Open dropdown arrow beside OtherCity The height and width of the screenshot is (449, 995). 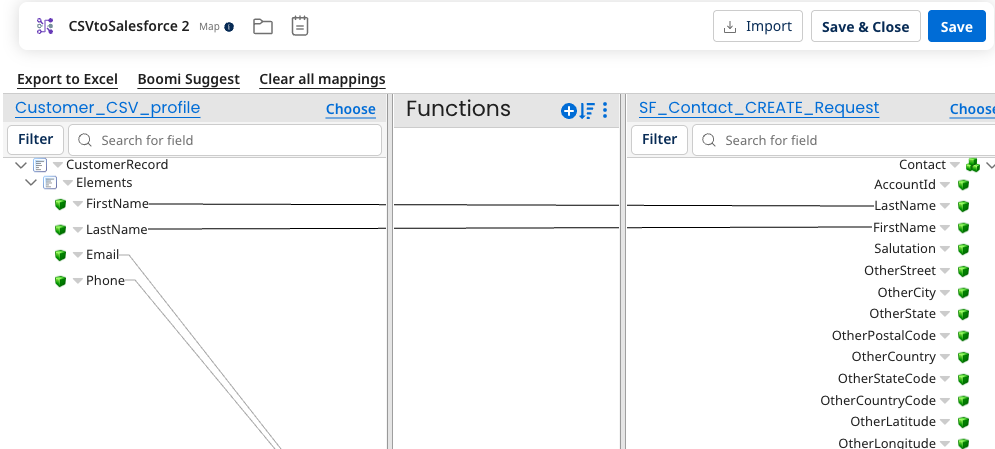[x=945, y=293]
